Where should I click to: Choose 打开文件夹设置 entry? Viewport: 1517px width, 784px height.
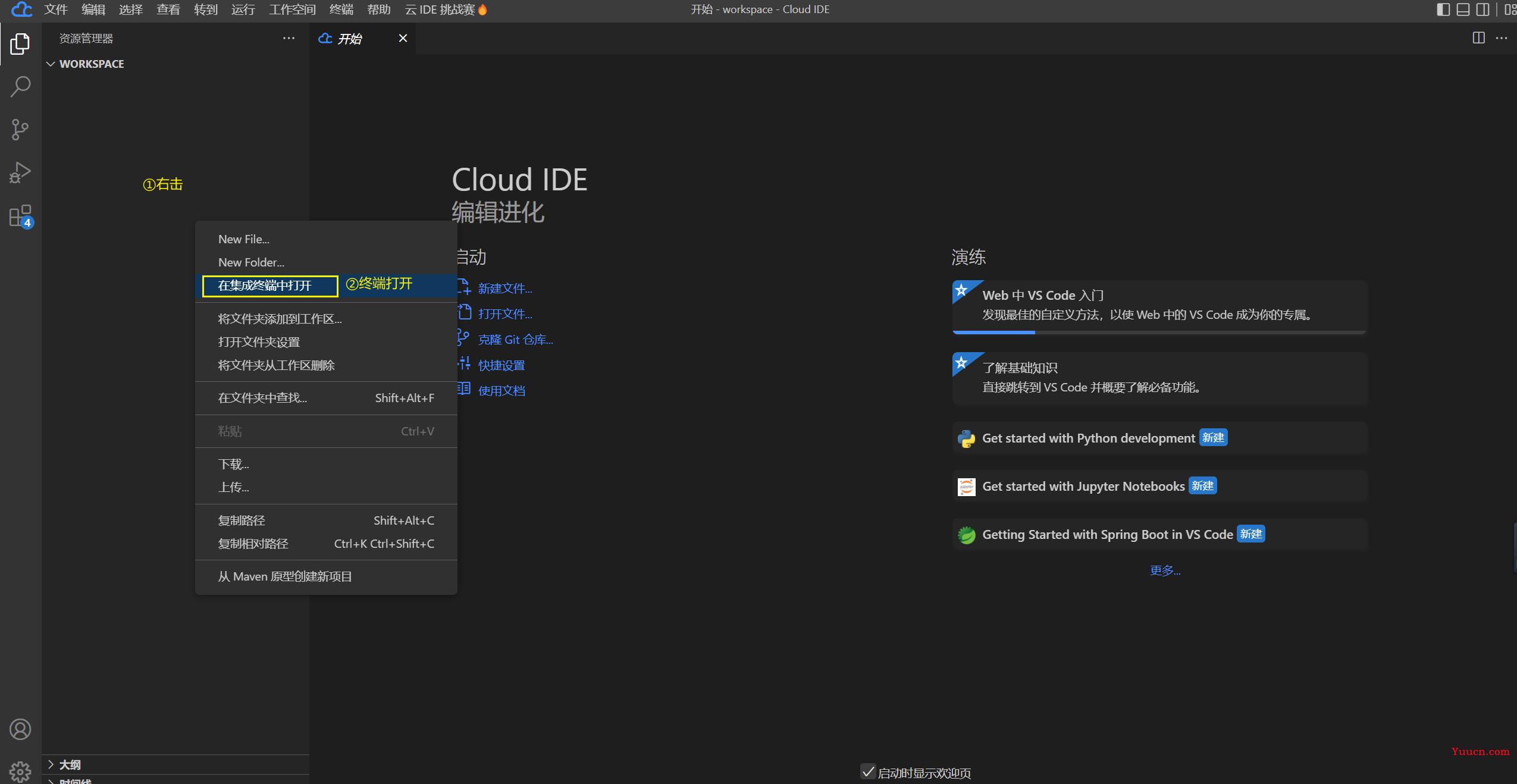coord(326,342)
